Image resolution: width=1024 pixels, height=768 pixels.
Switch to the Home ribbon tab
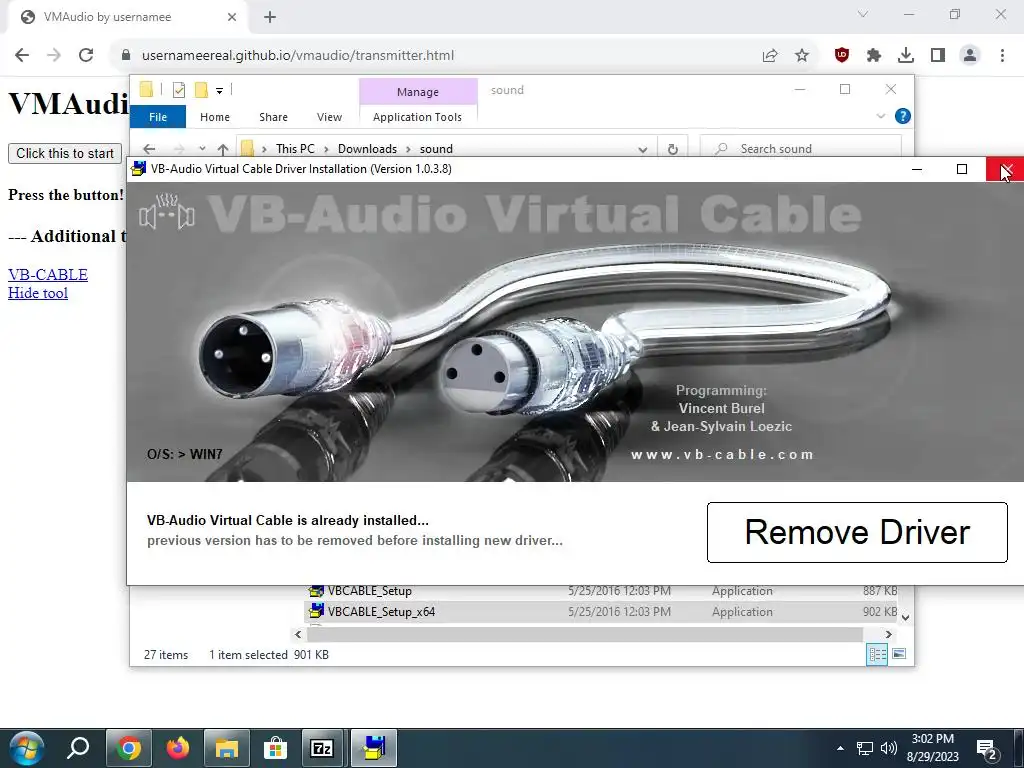click(215, 117)
